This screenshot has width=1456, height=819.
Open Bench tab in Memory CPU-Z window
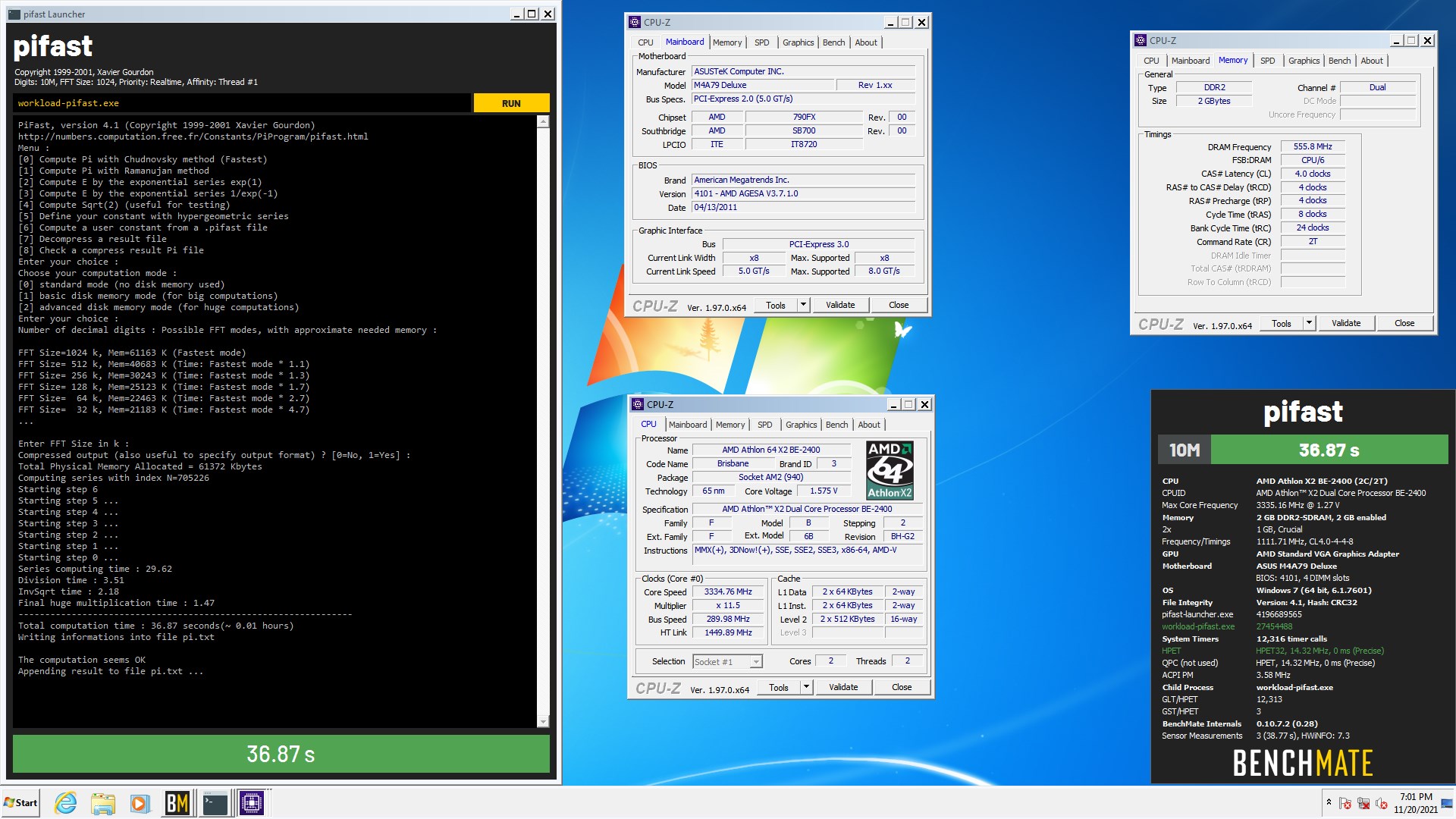1339,61
